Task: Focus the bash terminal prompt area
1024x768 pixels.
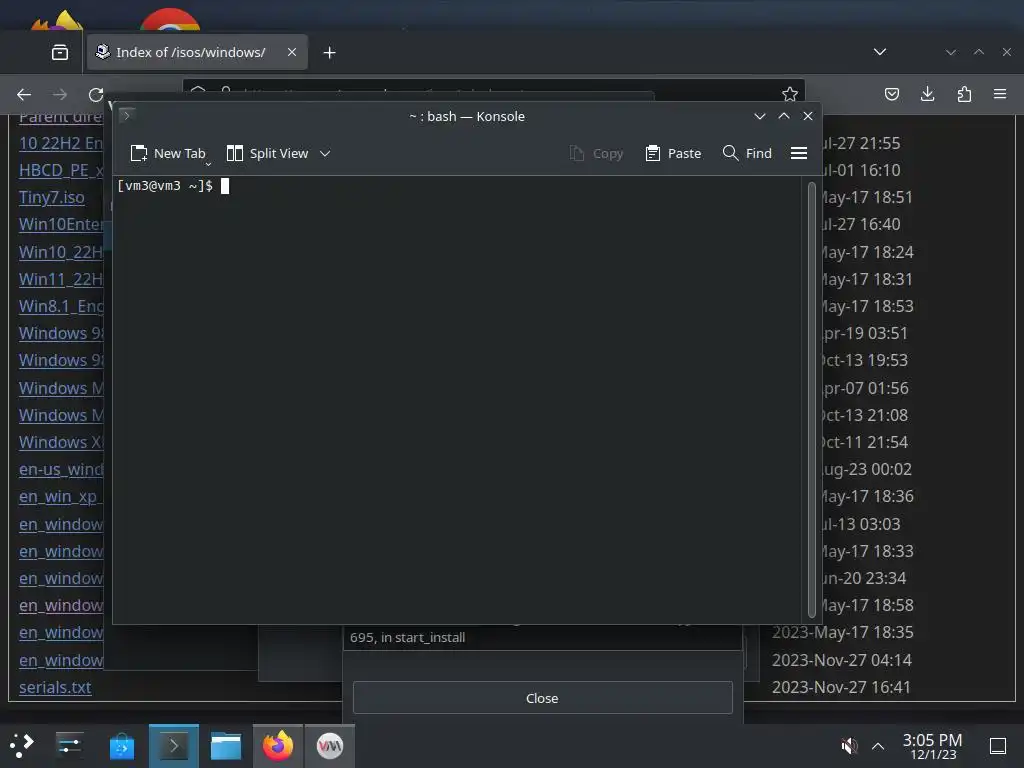Action: coord(457,400)
